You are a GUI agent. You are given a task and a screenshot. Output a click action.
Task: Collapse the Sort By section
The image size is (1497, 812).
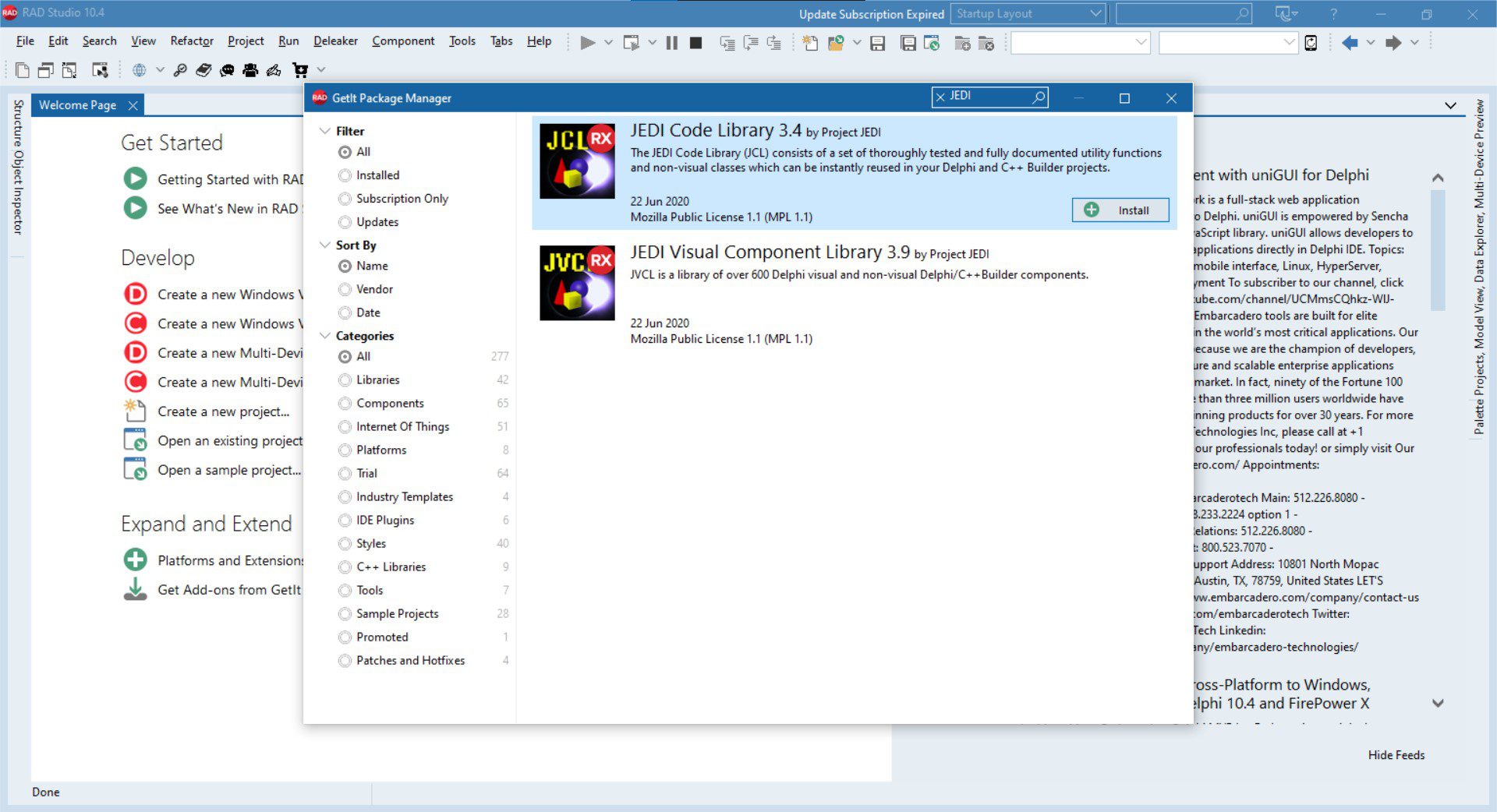click(324, 245)
